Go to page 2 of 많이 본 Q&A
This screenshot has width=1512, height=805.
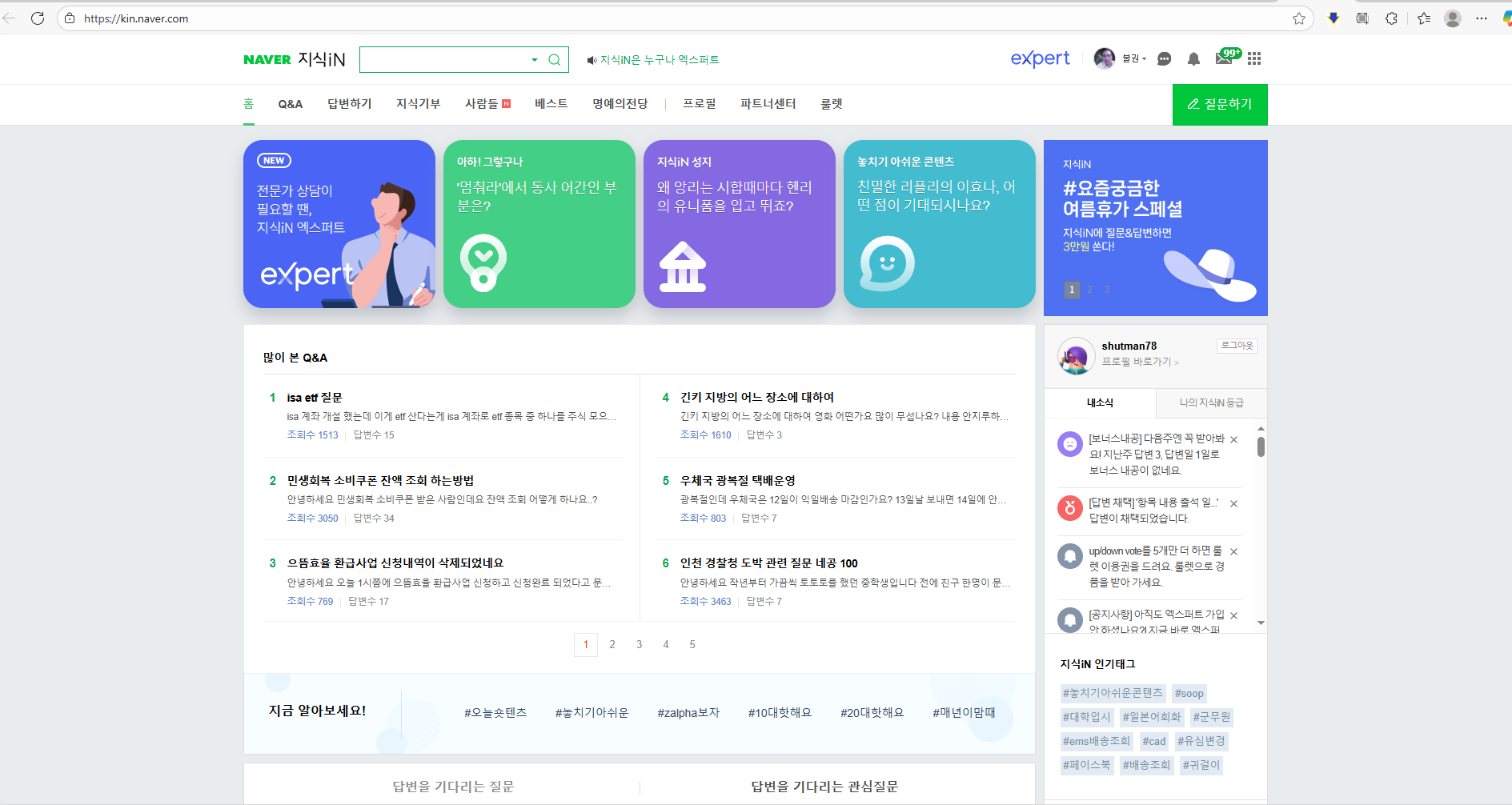612,644
